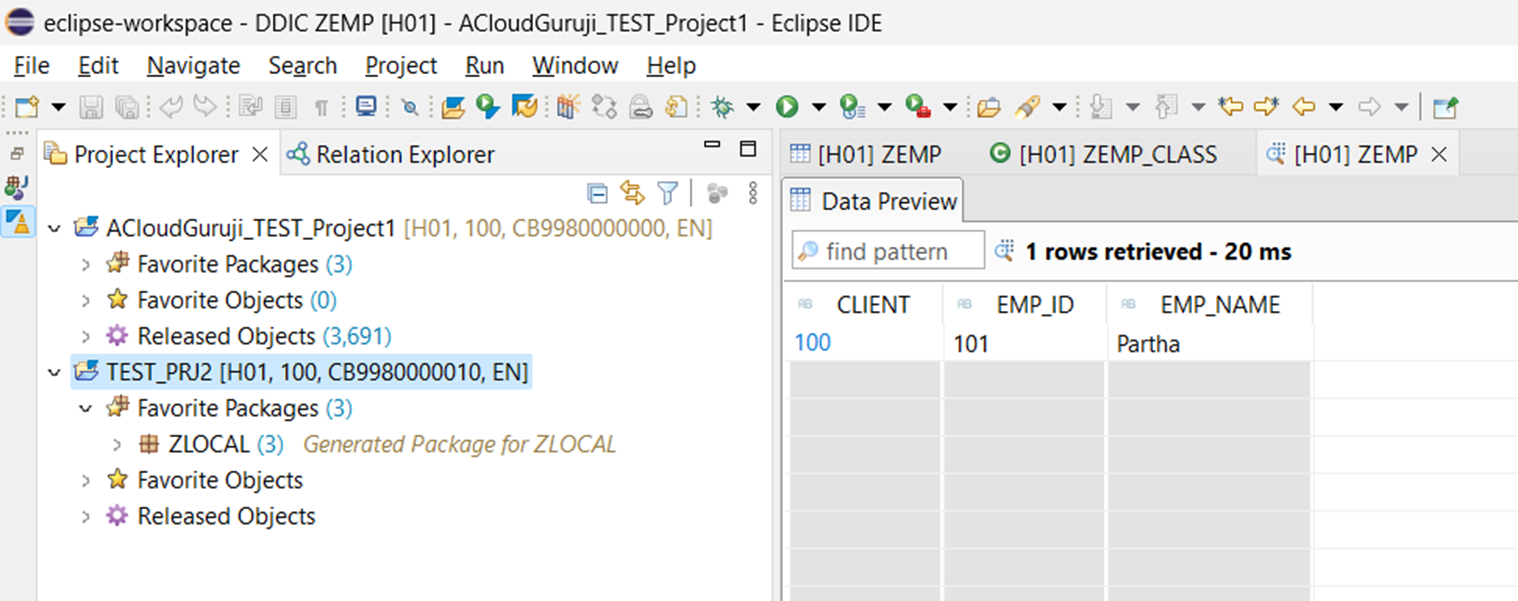Toggle Show Whitespace Characters pilcrow icon
Screen dimensions: 1518x601
321,106
